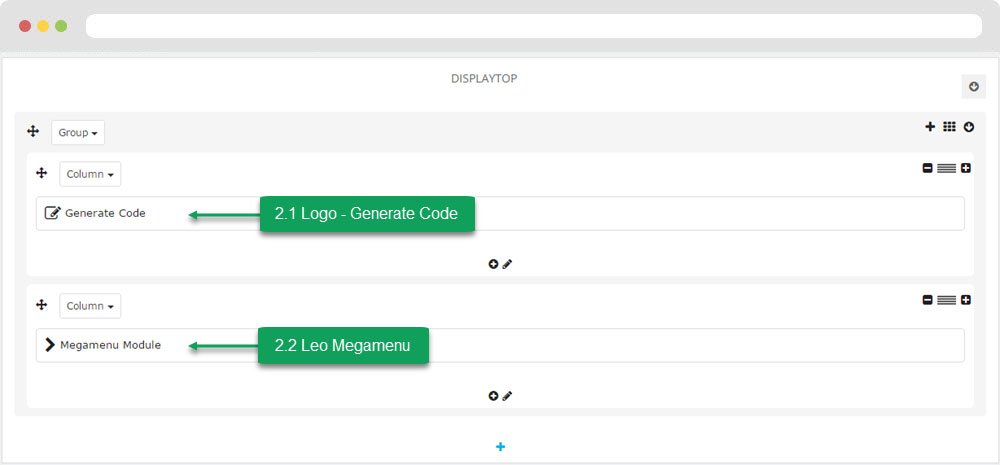Reduce width of Generate Code column

point(927,168)
